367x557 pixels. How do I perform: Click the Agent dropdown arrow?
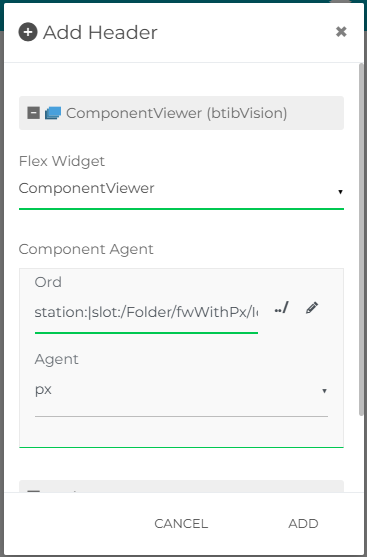pyautogui.click(x=324, y=391)
